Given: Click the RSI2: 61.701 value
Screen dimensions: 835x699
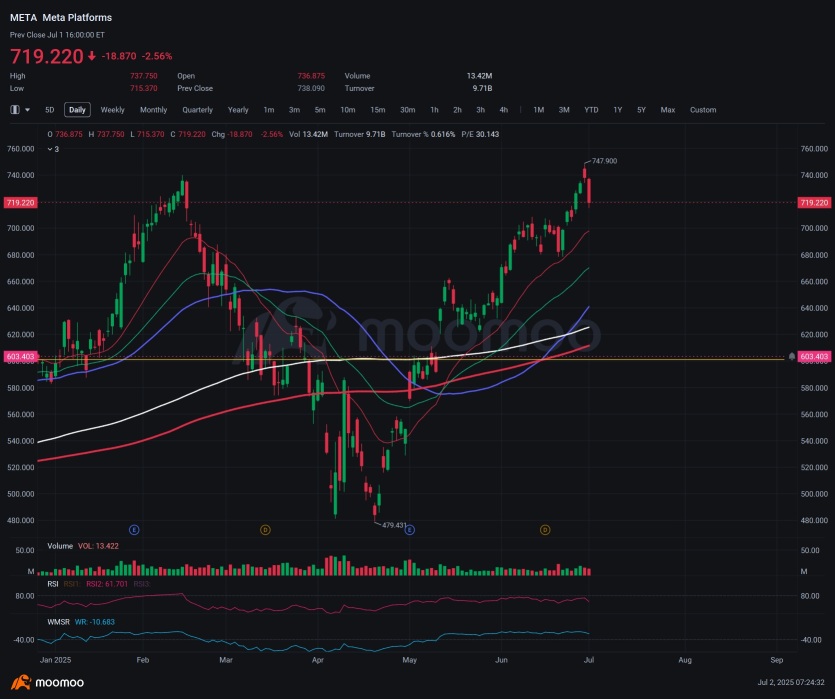Looking at the screenshot, I should pos(107,584).
